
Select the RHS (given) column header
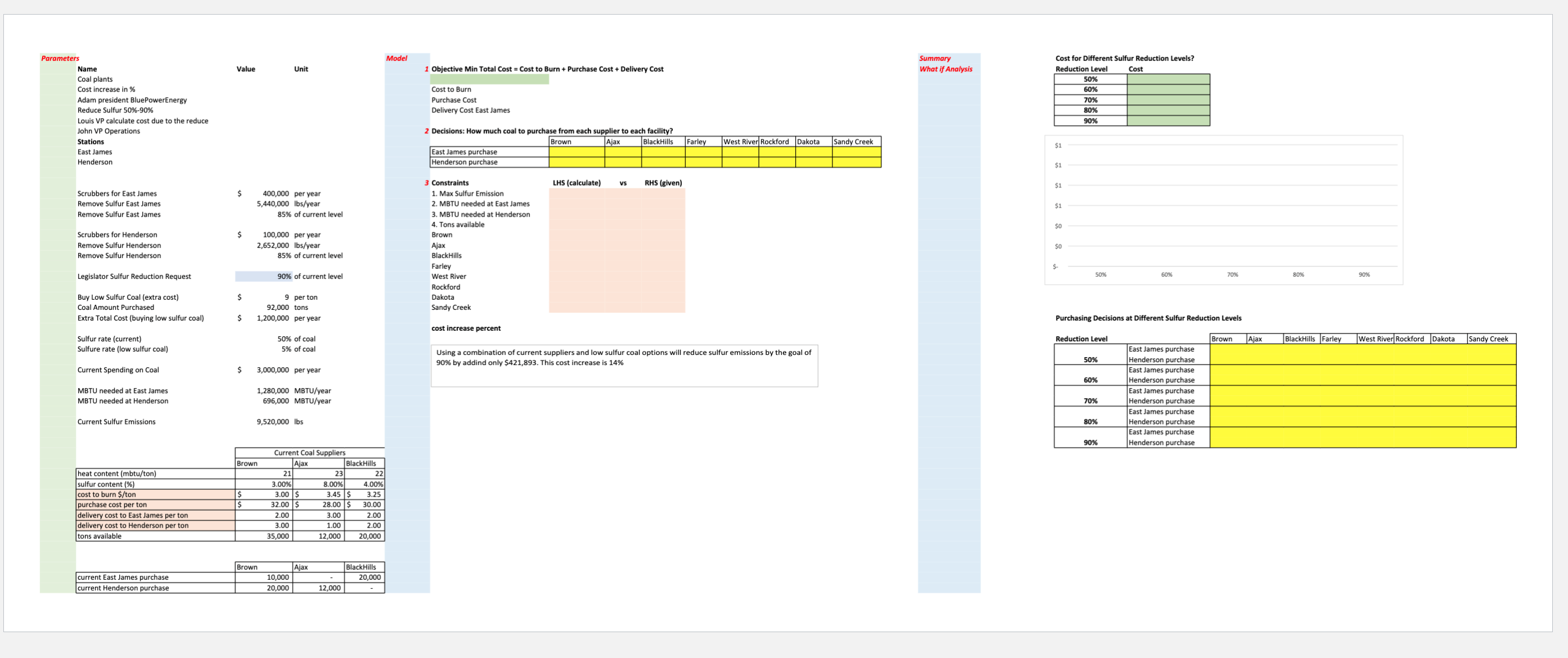click(x=663, y=183)
